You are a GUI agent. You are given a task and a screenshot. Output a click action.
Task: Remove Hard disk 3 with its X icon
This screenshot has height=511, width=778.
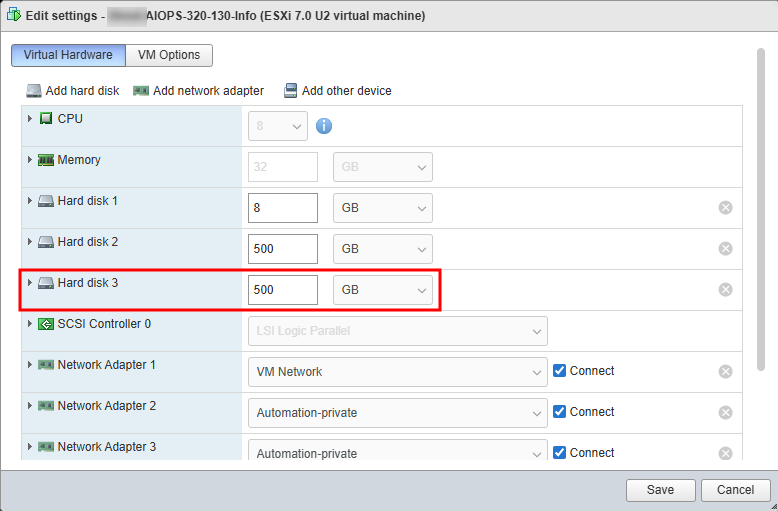(x=725, y=290)
